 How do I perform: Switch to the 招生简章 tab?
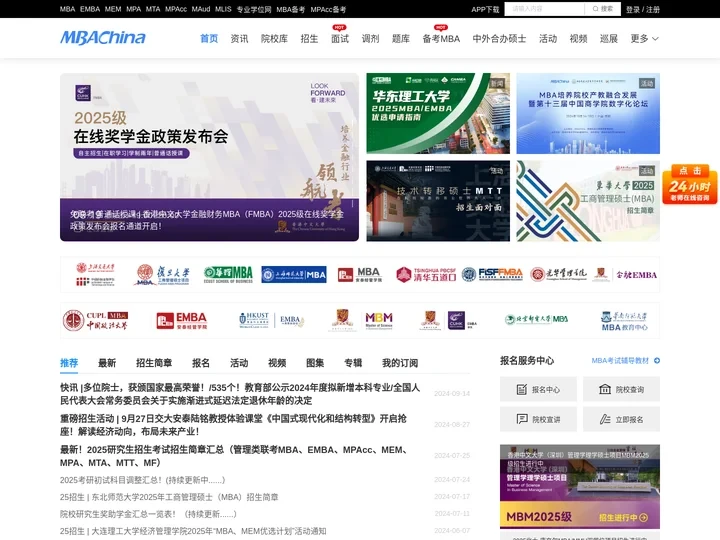(154, 363)
